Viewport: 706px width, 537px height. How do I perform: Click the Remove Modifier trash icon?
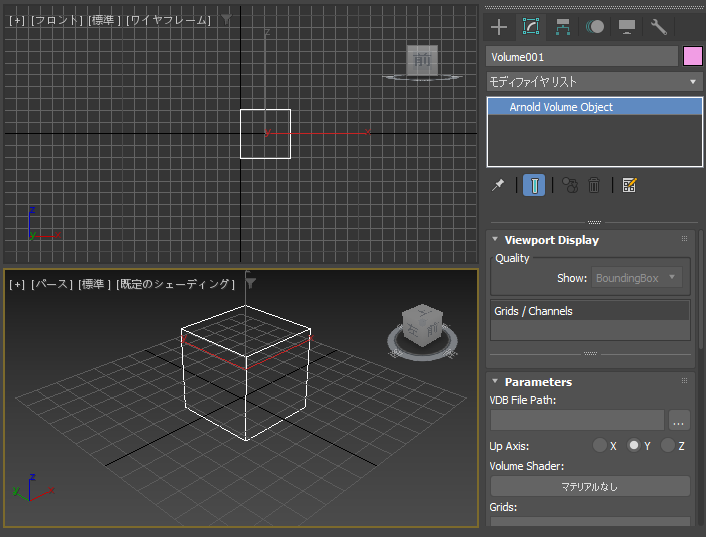click(594, 185)
